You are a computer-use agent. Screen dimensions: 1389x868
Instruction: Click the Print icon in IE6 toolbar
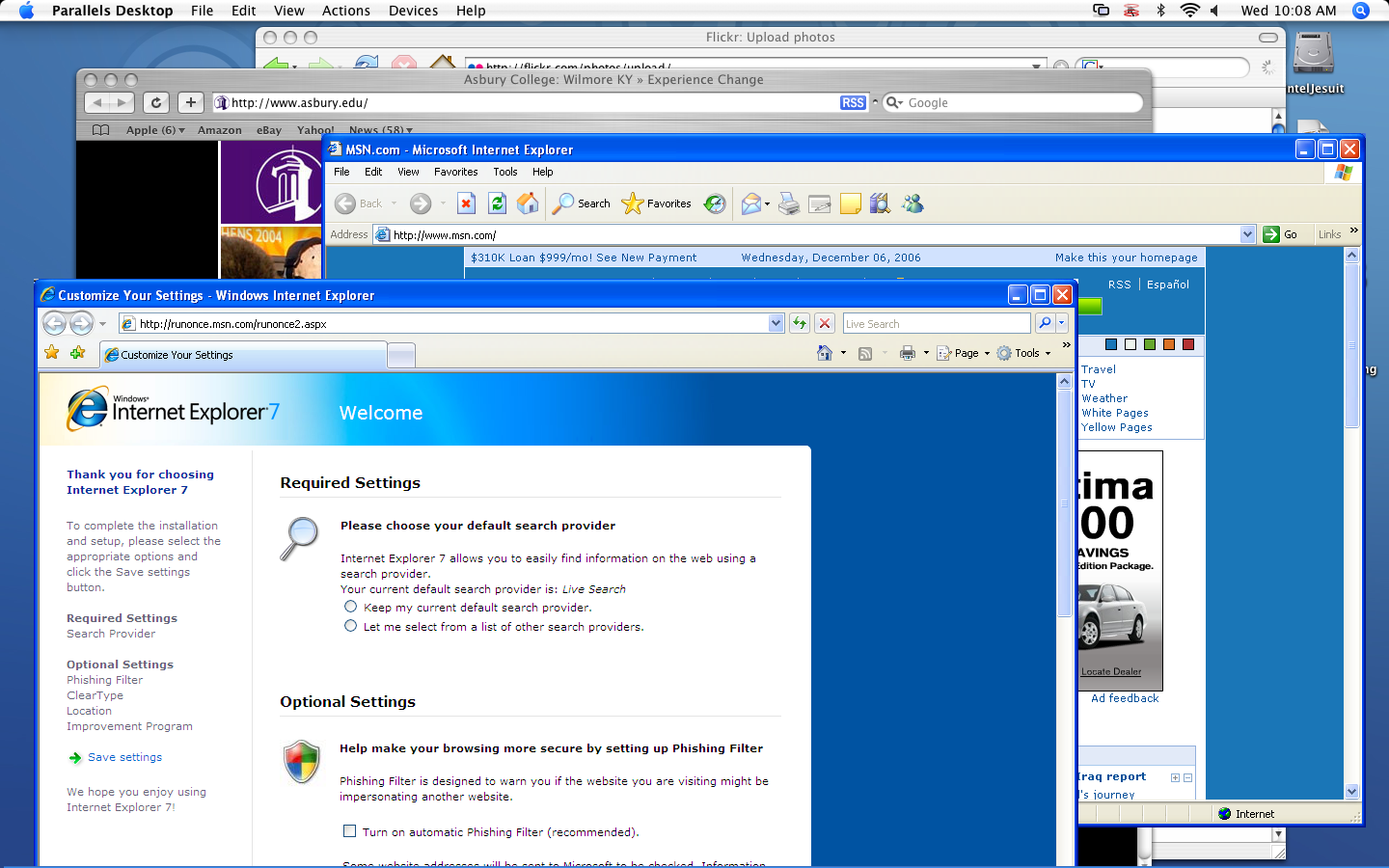789,203
